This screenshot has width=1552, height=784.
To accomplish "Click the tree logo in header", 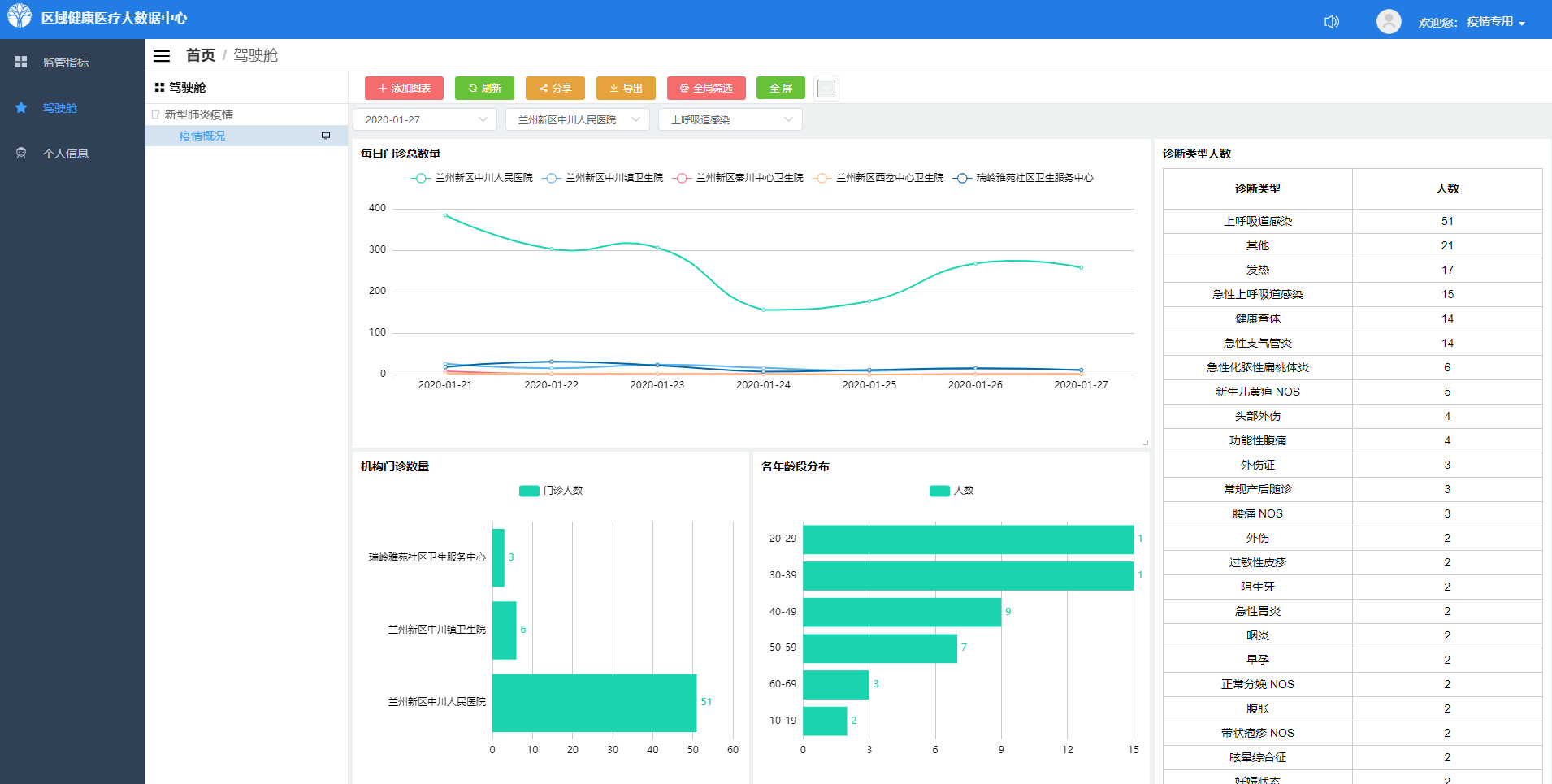I will 19,16.
